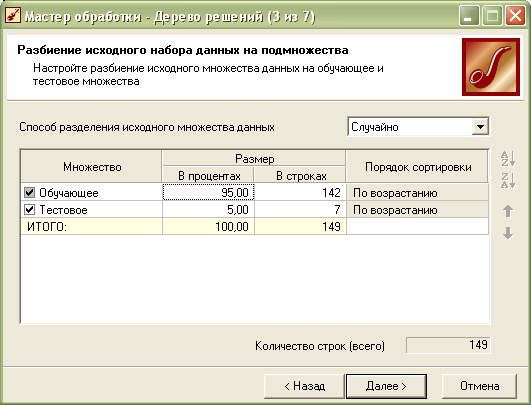Close the wizard window
The image size is (531, 405).
(x=515, y=16)
